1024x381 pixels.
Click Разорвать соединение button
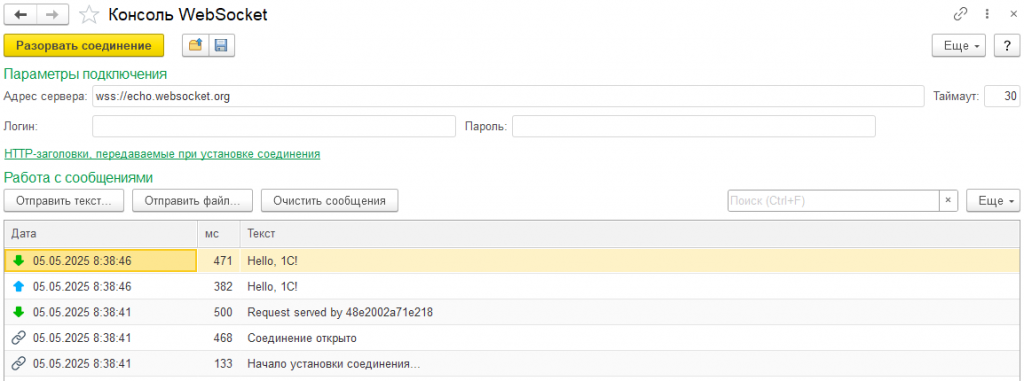(84, 46)
